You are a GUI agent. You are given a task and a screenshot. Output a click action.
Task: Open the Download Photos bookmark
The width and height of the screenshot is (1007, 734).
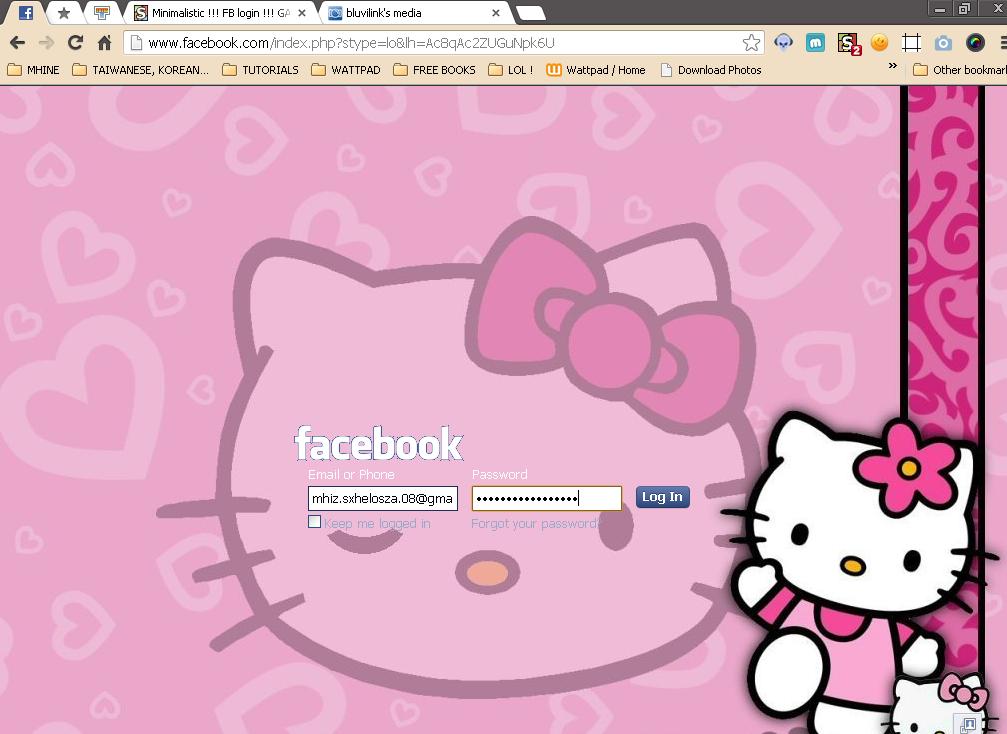coord(711,70)
